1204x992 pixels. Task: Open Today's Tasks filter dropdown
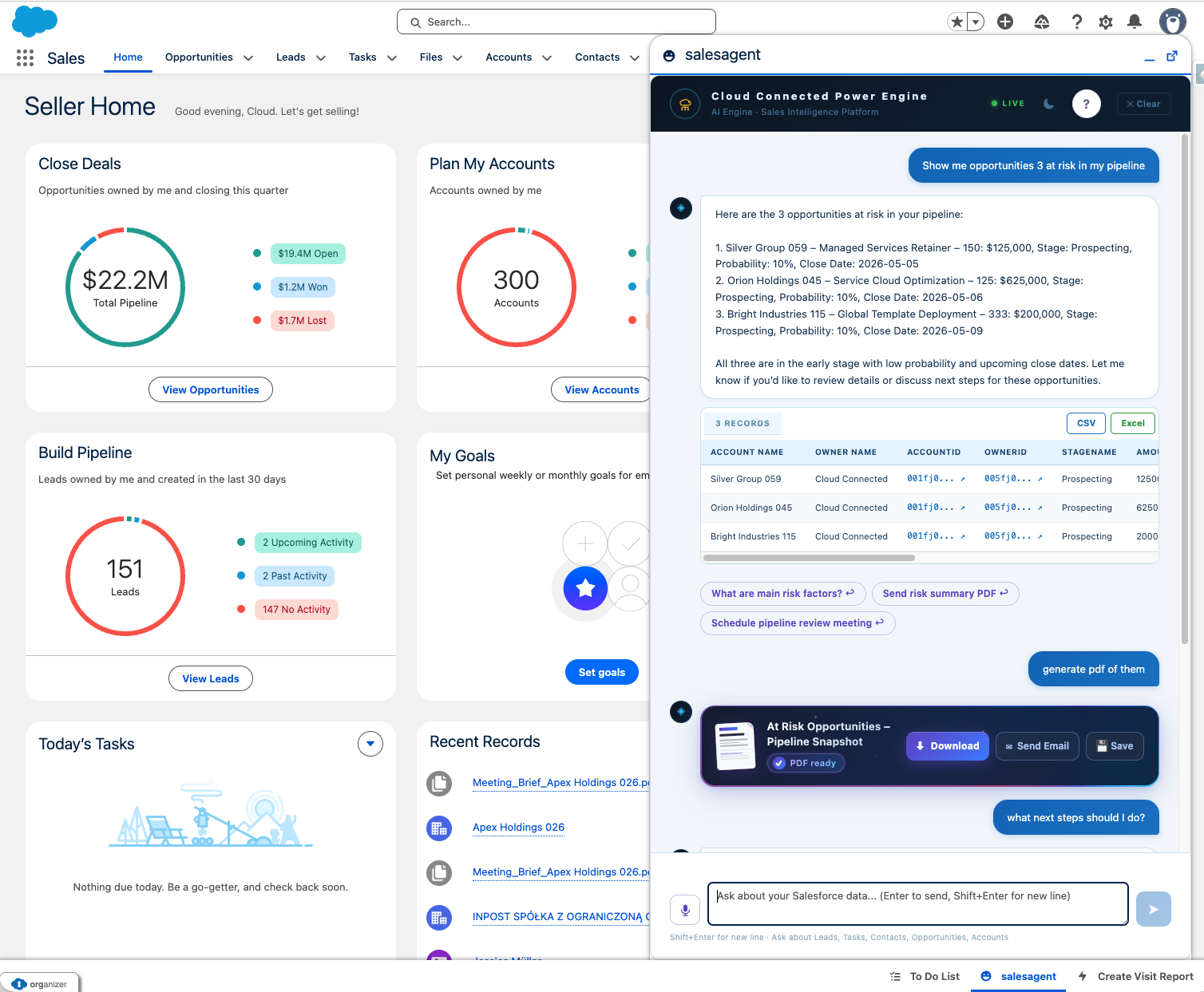coord(370,744)
